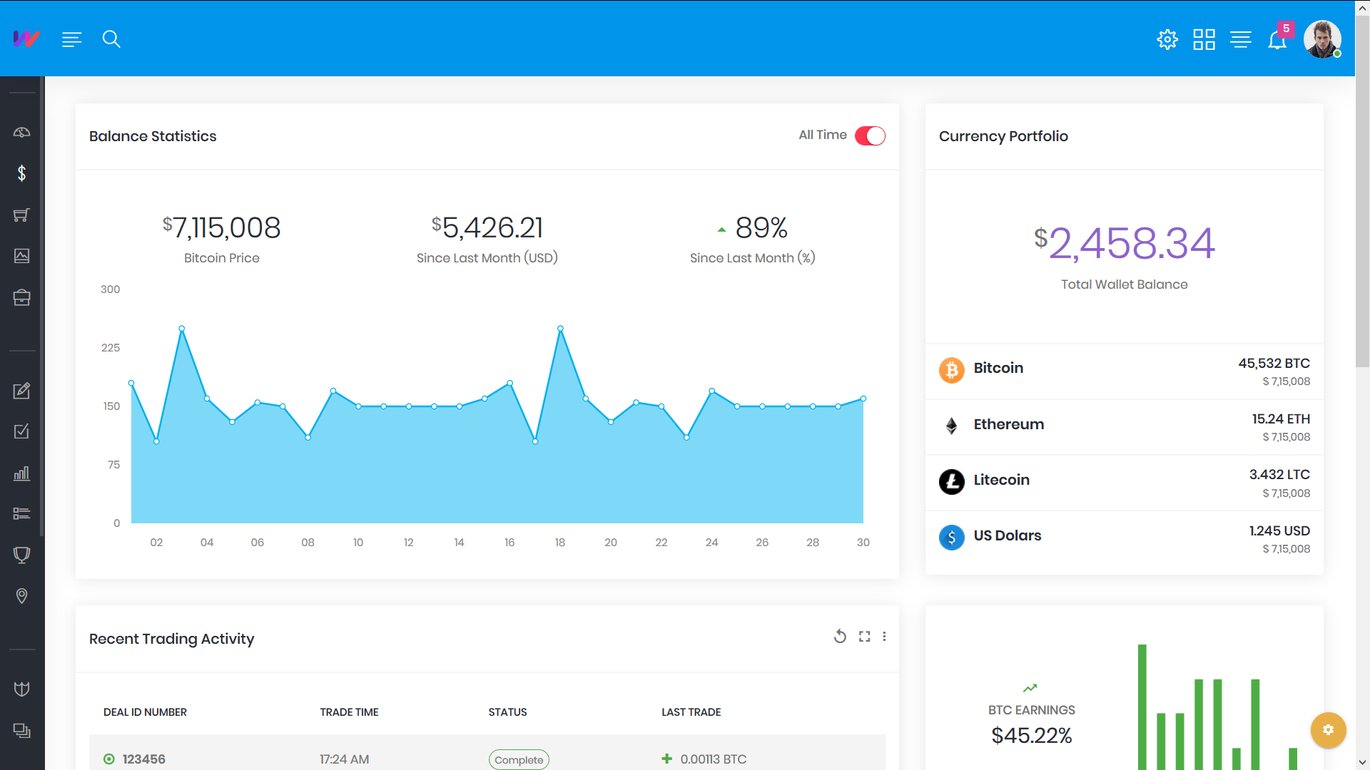Viewport: 1370px width, 770px height.
Task: Select the Bitcoin row in Currency Portfolio
Action: coord(1124,371)
